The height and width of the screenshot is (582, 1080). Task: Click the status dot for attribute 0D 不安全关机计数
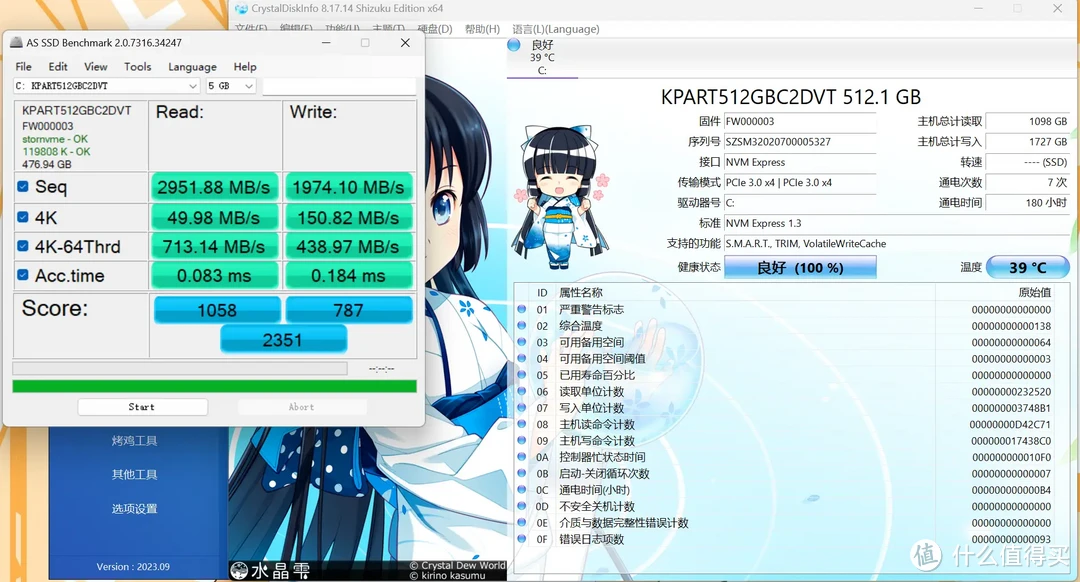(522, 506)
